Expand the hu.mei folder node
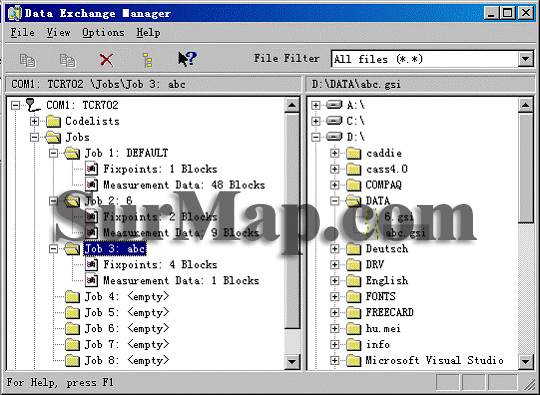 pyautogui.click(x=334, y=329)
